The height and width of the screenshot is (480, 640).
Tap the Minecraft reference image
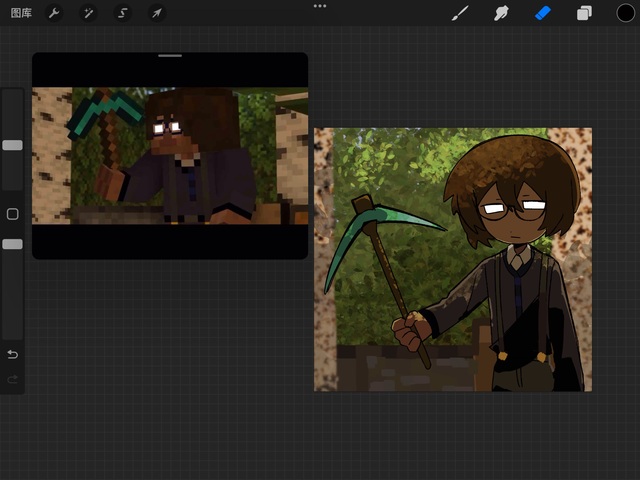coord(170,155)
